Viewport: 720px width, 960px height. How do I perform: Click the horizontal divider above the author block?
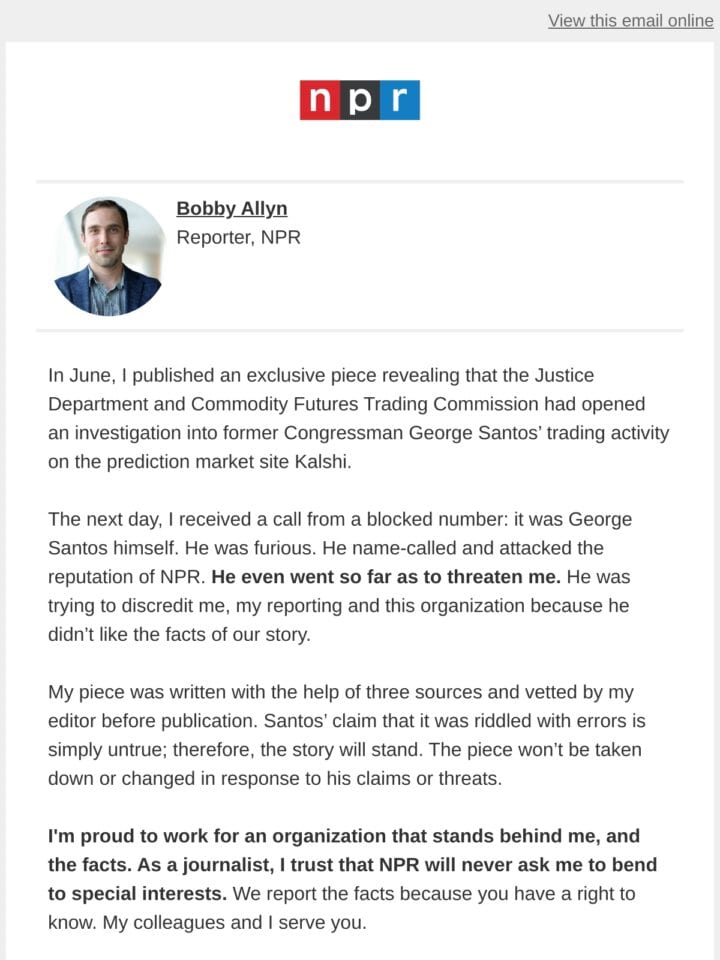(x=360, y=181)
